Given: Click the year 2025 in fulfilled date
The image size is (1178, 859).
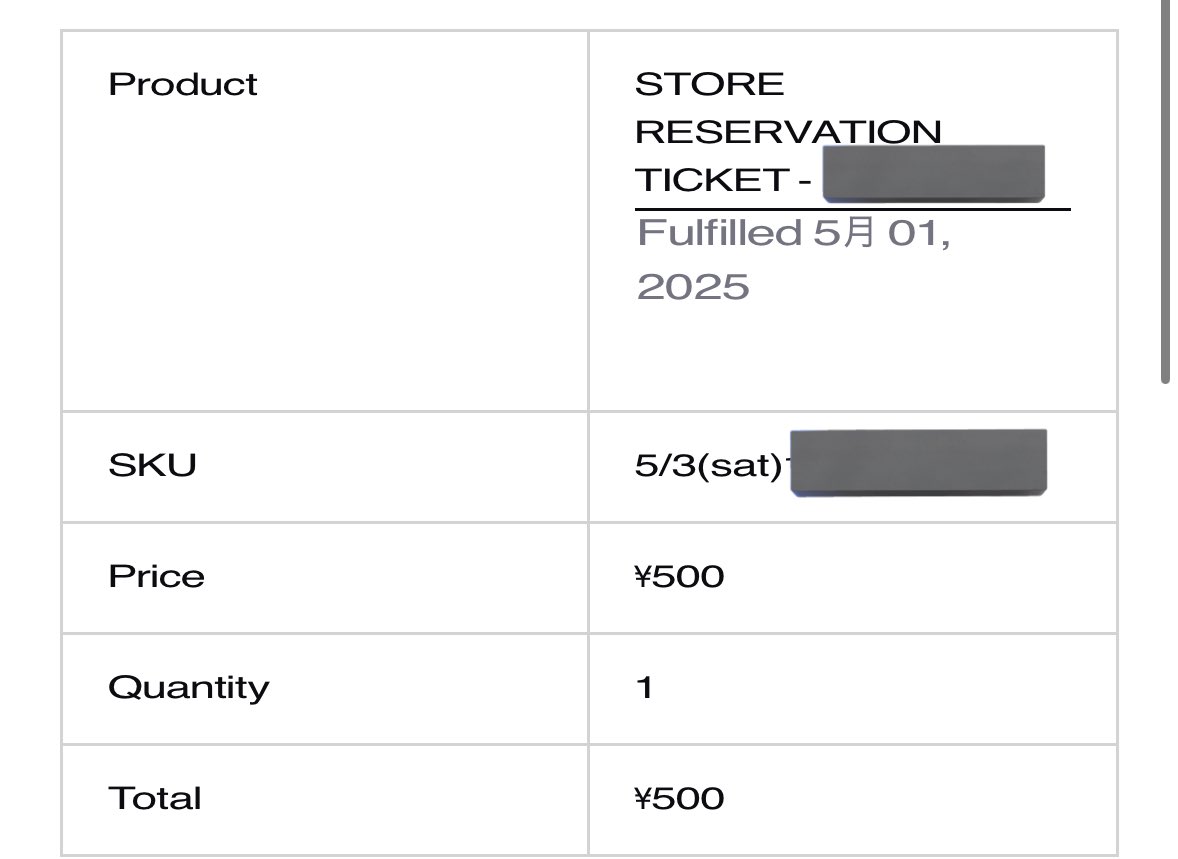Looking at the screenshot, I should point(692,287).
